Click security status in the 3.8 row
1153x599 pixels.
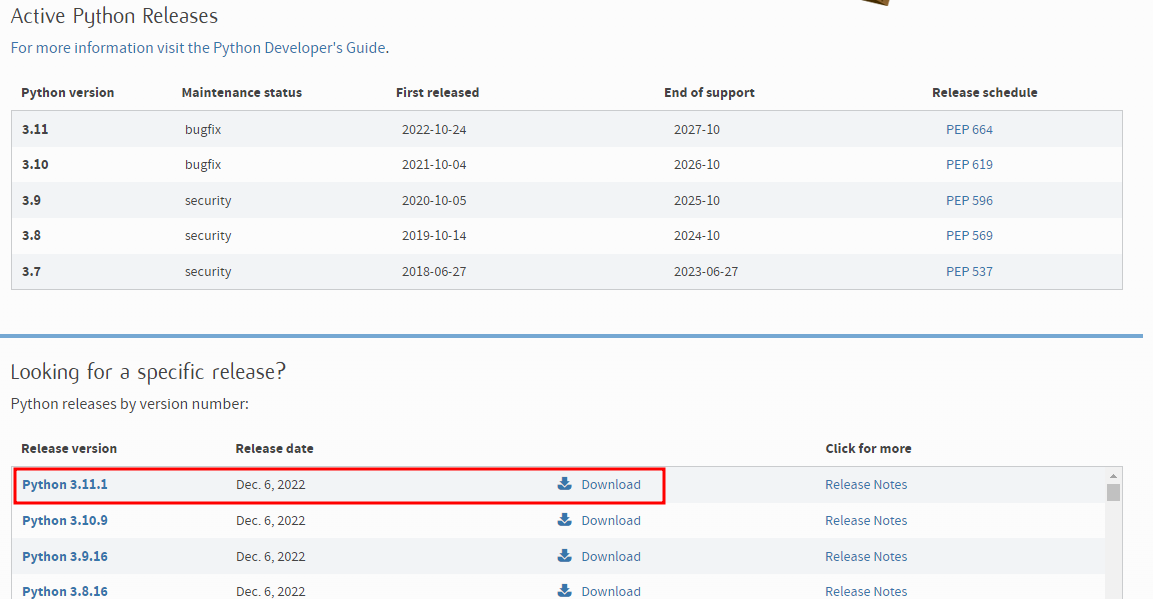click(208, 236)
